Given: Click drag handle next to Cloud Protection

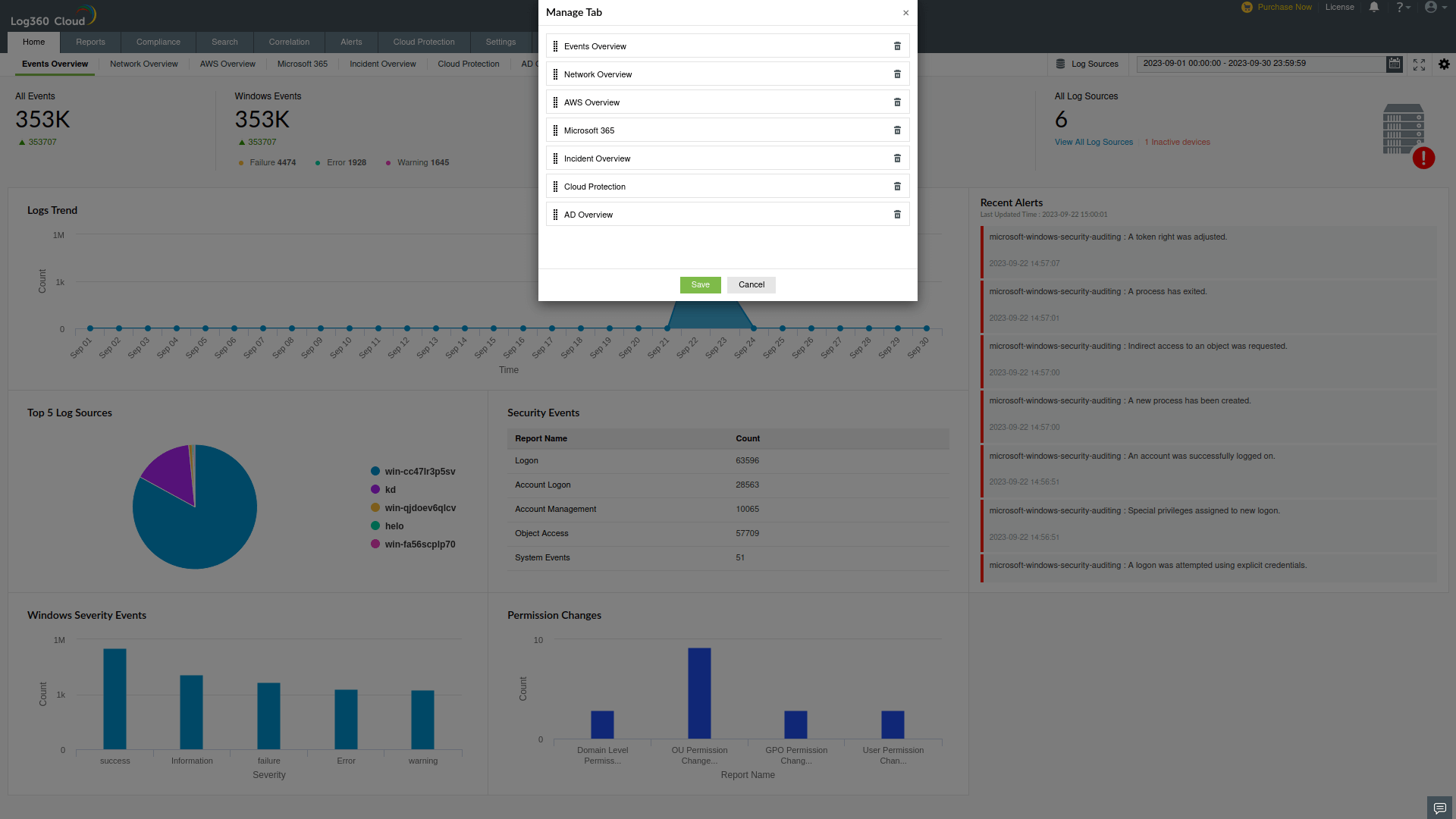Looking at the screenshot, I should click(x=555, y=187).
